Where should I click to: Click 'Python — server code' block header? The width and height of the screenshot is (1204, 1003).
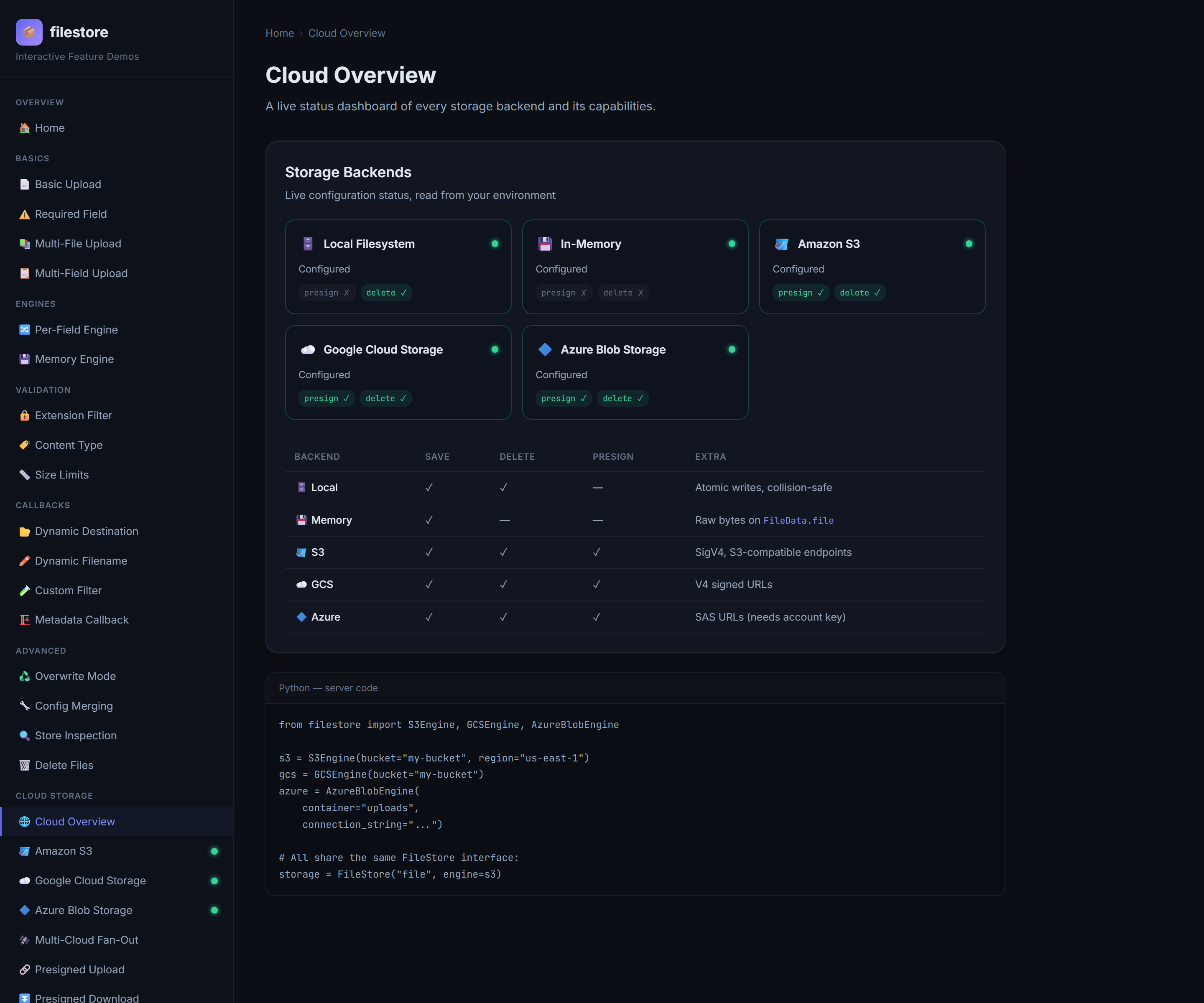pyautogui.click(x=635, y=688)
